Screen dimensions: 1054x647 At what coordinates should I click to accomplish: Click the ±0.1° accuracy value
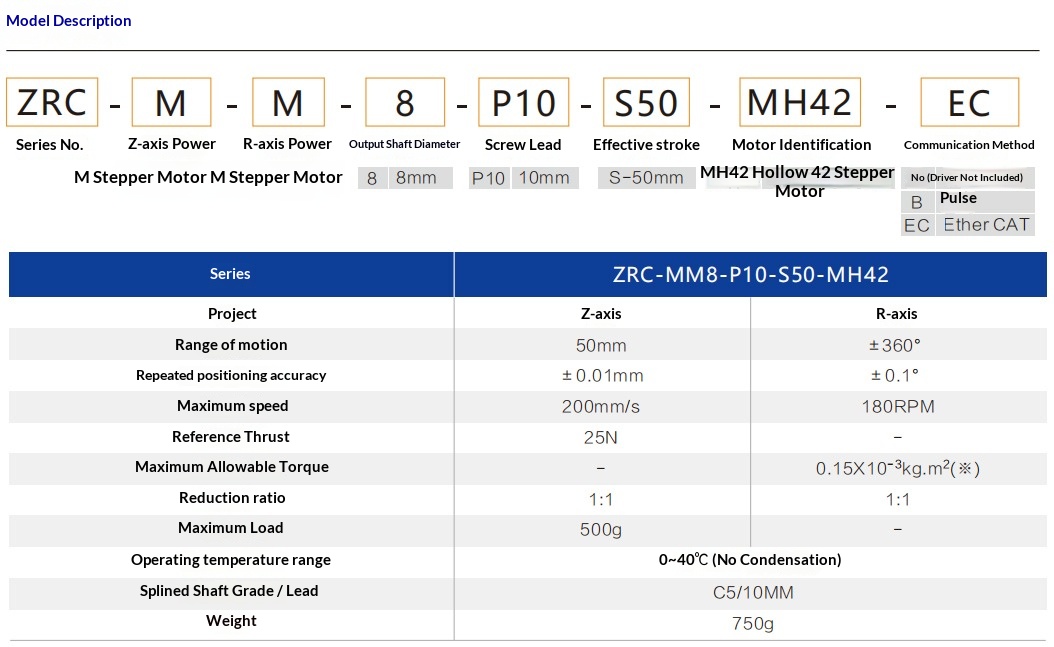pyautogui.click(x=895, y=376)
